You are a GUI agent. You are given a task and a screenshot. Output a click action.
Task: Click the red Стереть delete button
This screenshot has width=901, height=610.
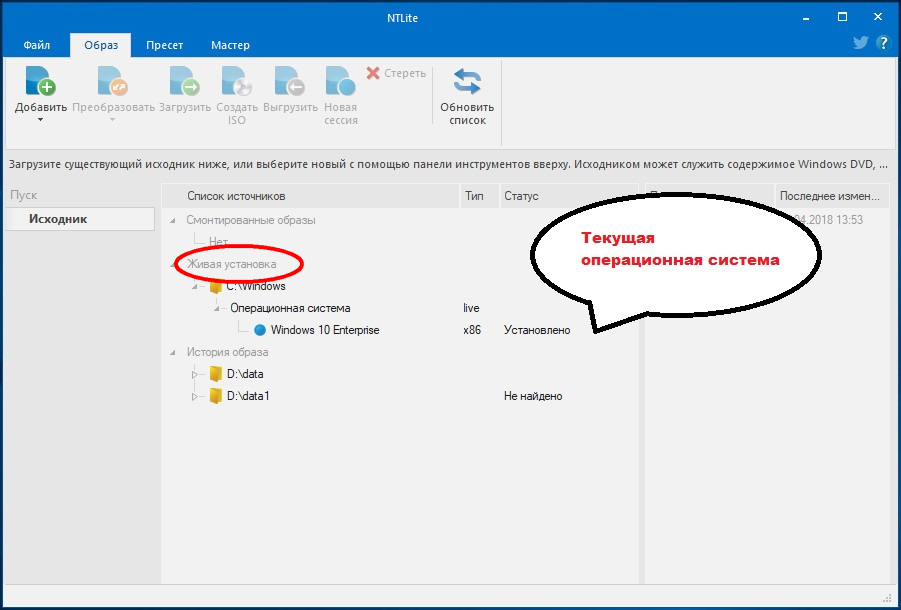[x=396, y=73]
